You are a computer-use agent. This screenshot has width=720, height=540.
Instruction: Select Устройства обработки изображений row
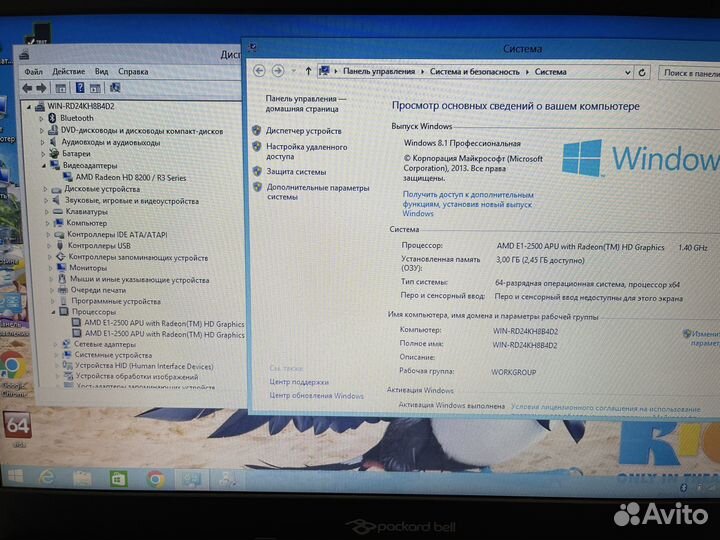(x=137, y=377)
